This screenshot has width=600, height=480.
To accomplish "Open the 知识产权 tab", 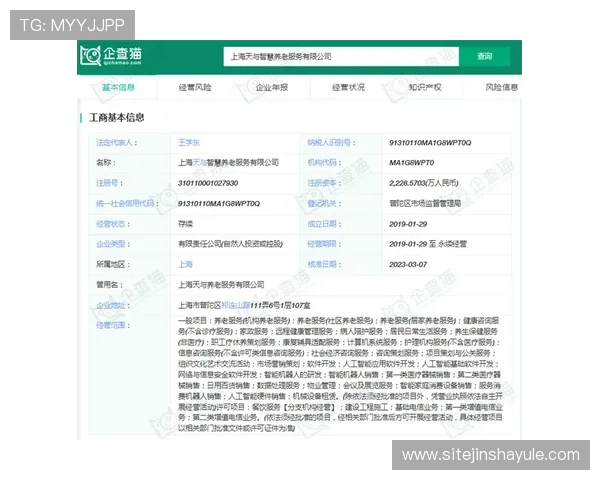I will click(x=425, y=87).
